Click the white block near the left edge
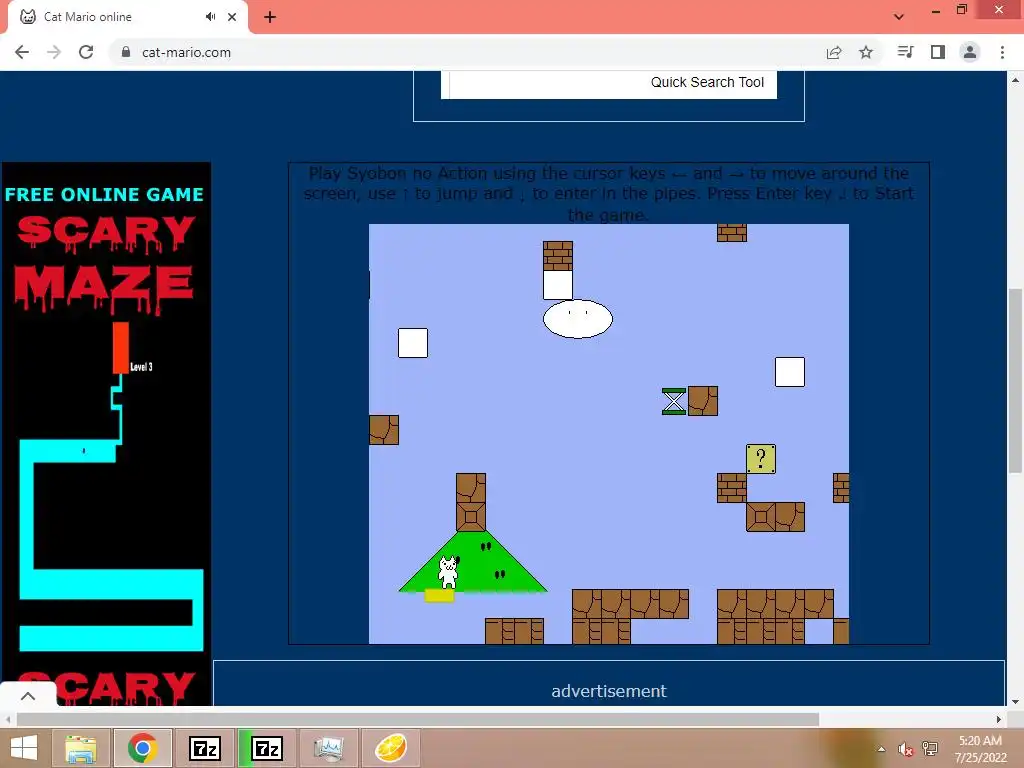Screen dimensions: 1024x768 tap(413, 343)
